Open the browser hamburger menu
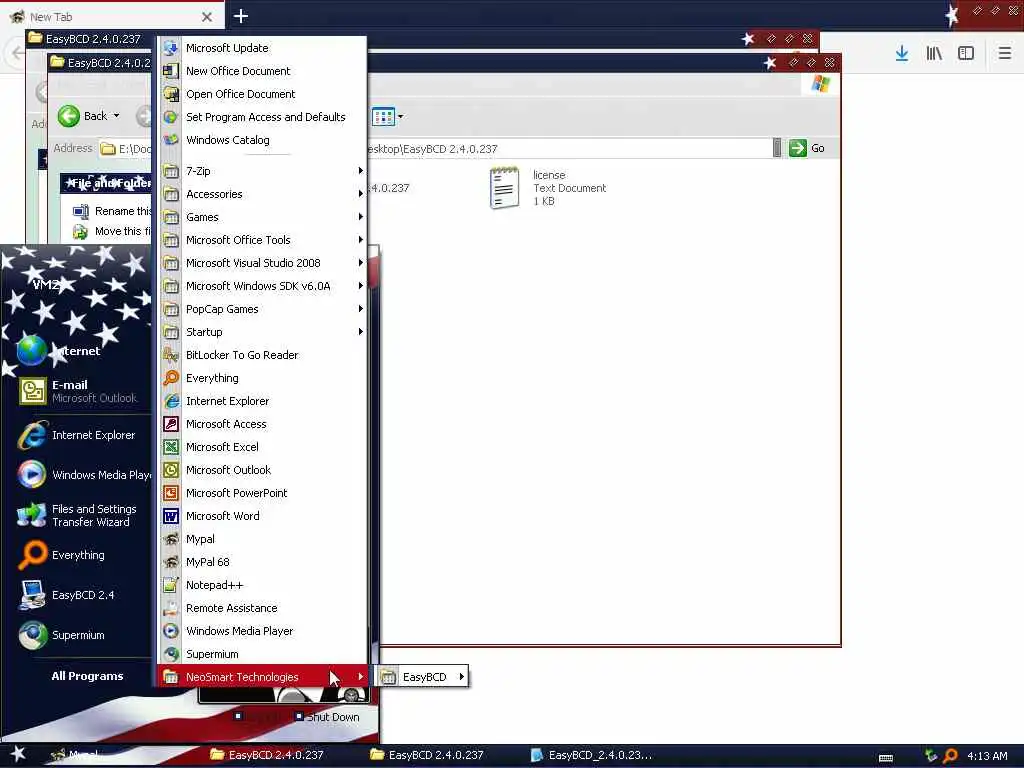 pos(1004,53)
